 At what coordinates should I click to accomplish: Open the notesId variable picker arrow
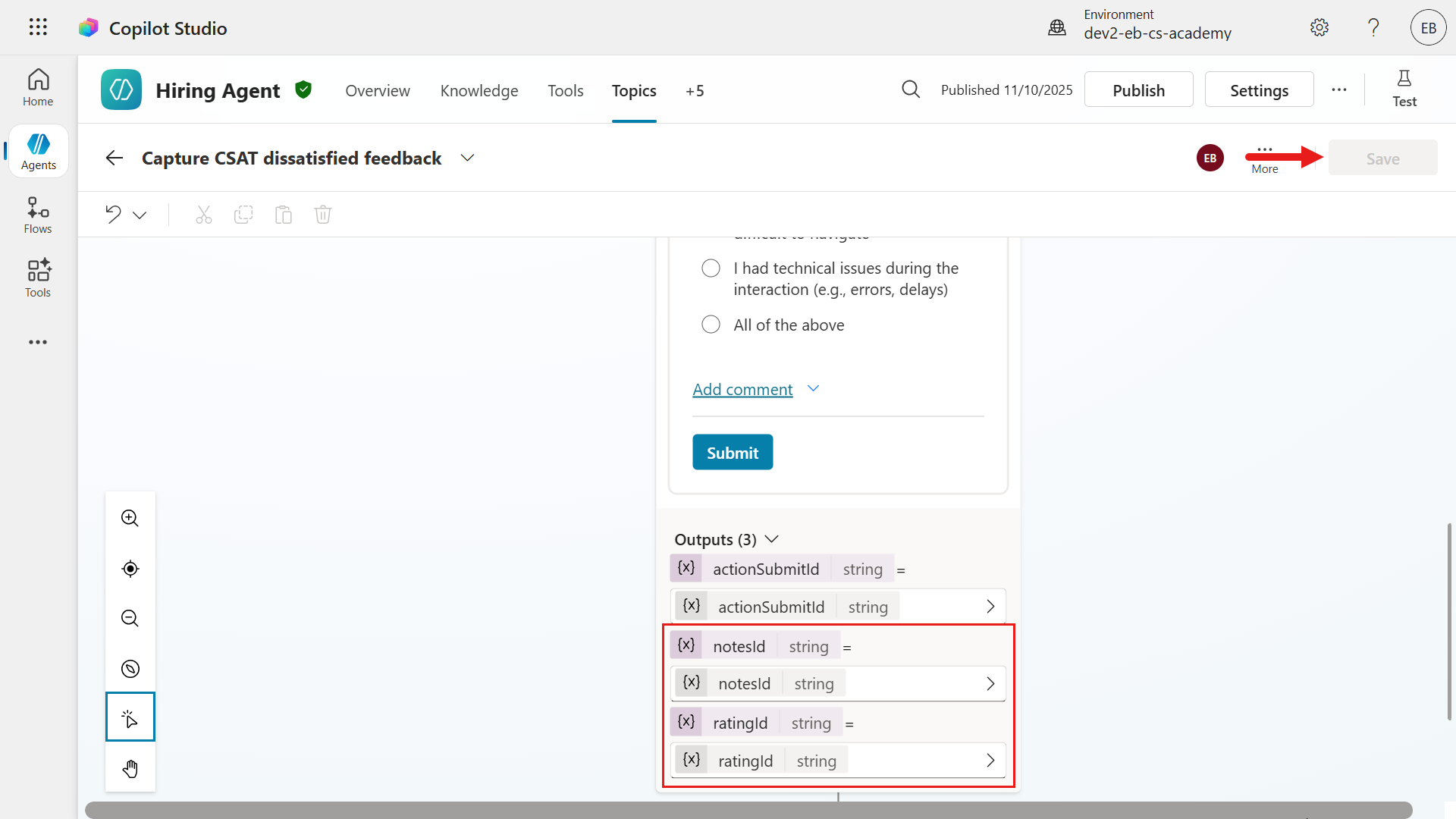pyautogui.click(x=990, y=683)
